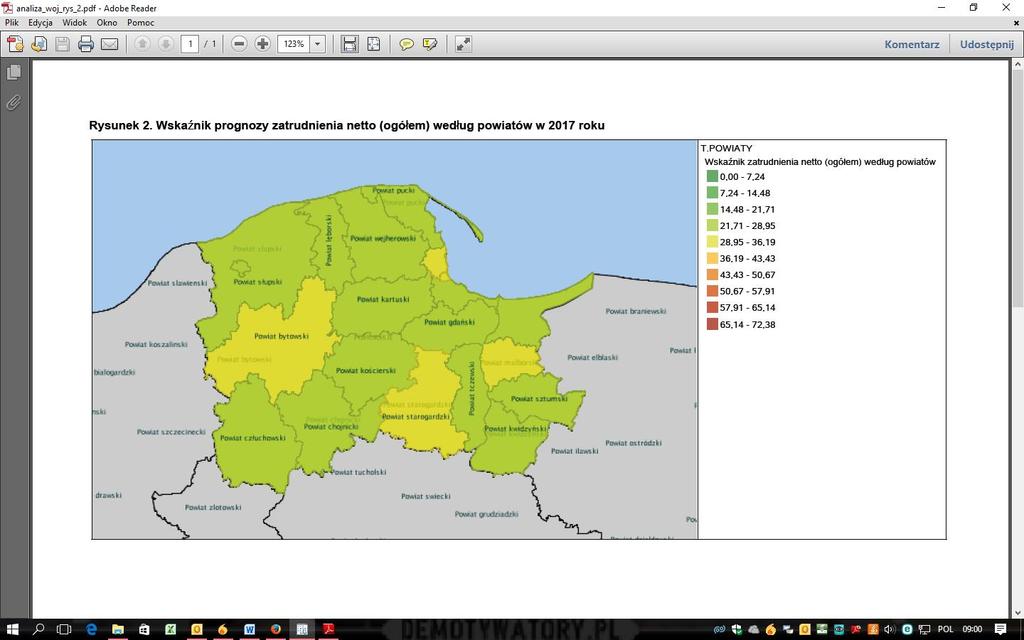Screen dimensions: 1024x640
Task: Click the Powiat chojnicki map label
Action: click(x=331, y=426)
